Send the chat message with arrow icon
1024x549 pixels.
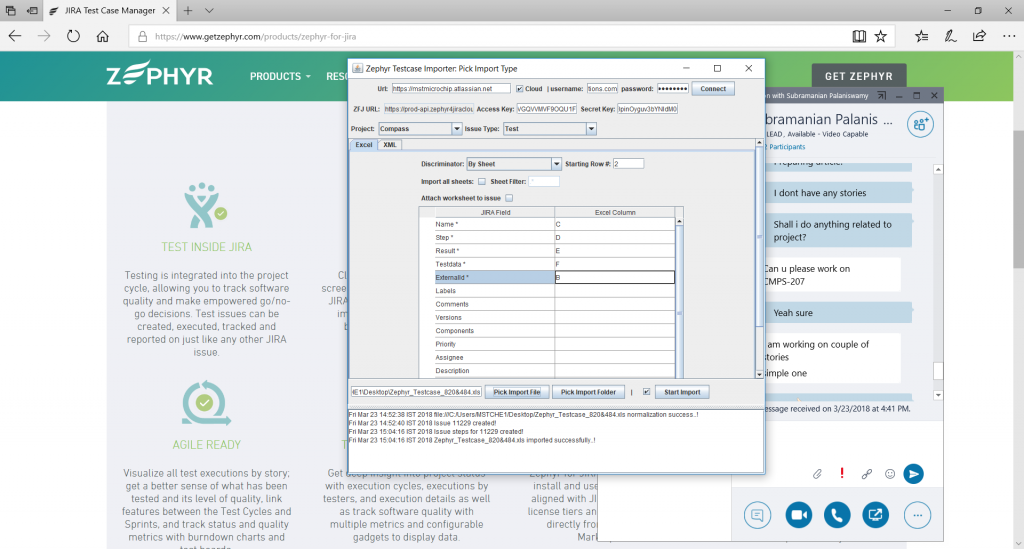coord(912,473)
